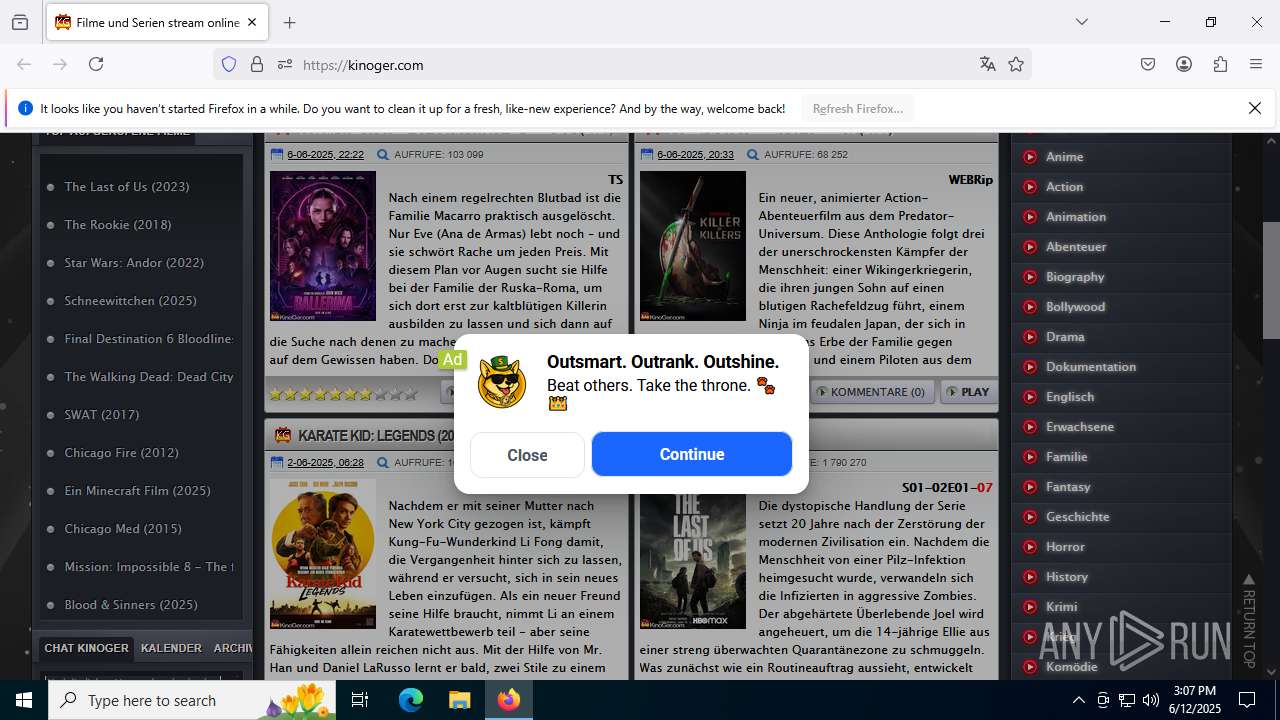Open the Fantasy genre
1280x720 pixels.
pos(1068,486)
